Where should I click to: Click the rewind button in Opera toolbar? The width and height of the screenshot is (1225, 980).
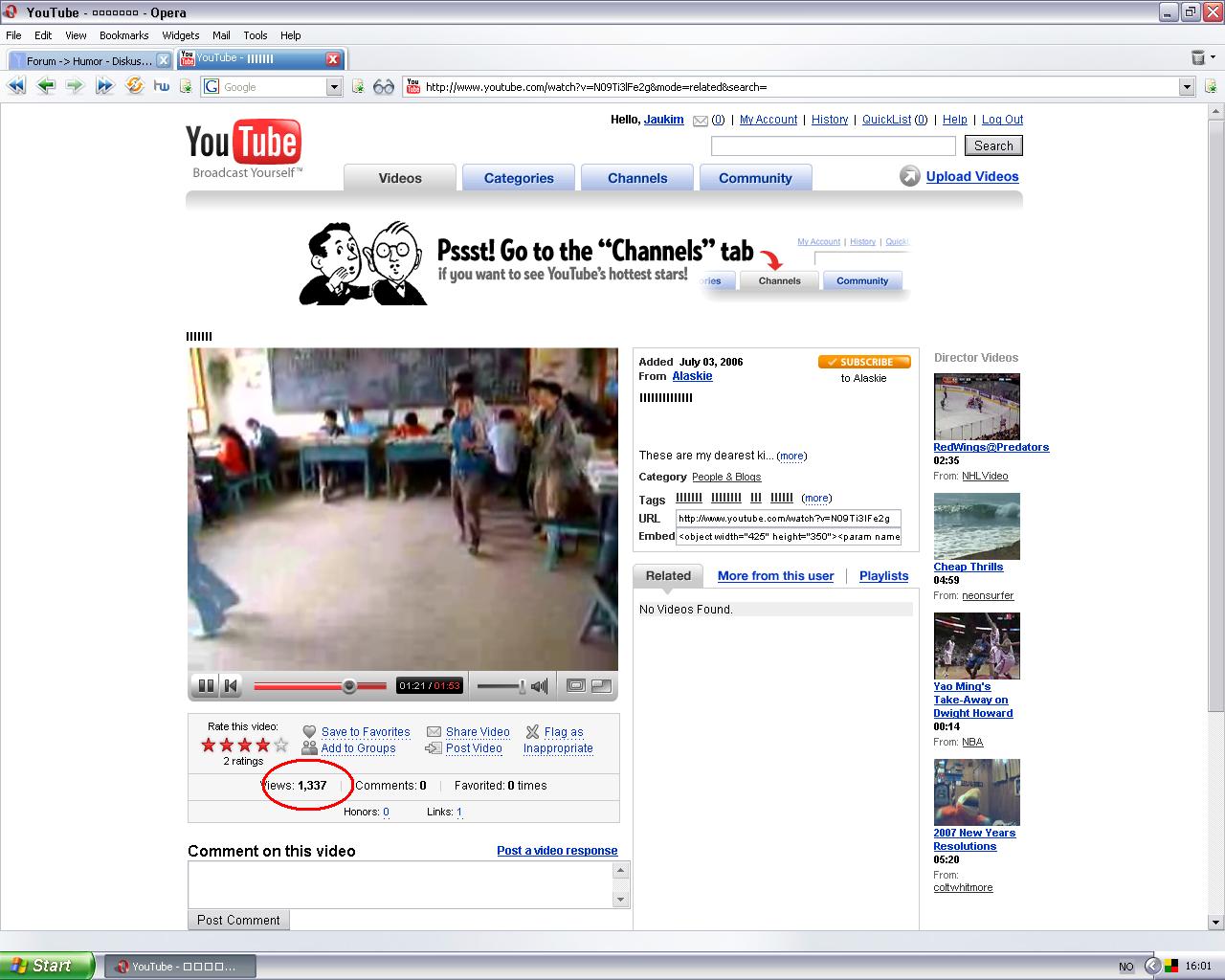tap(16, 86)
